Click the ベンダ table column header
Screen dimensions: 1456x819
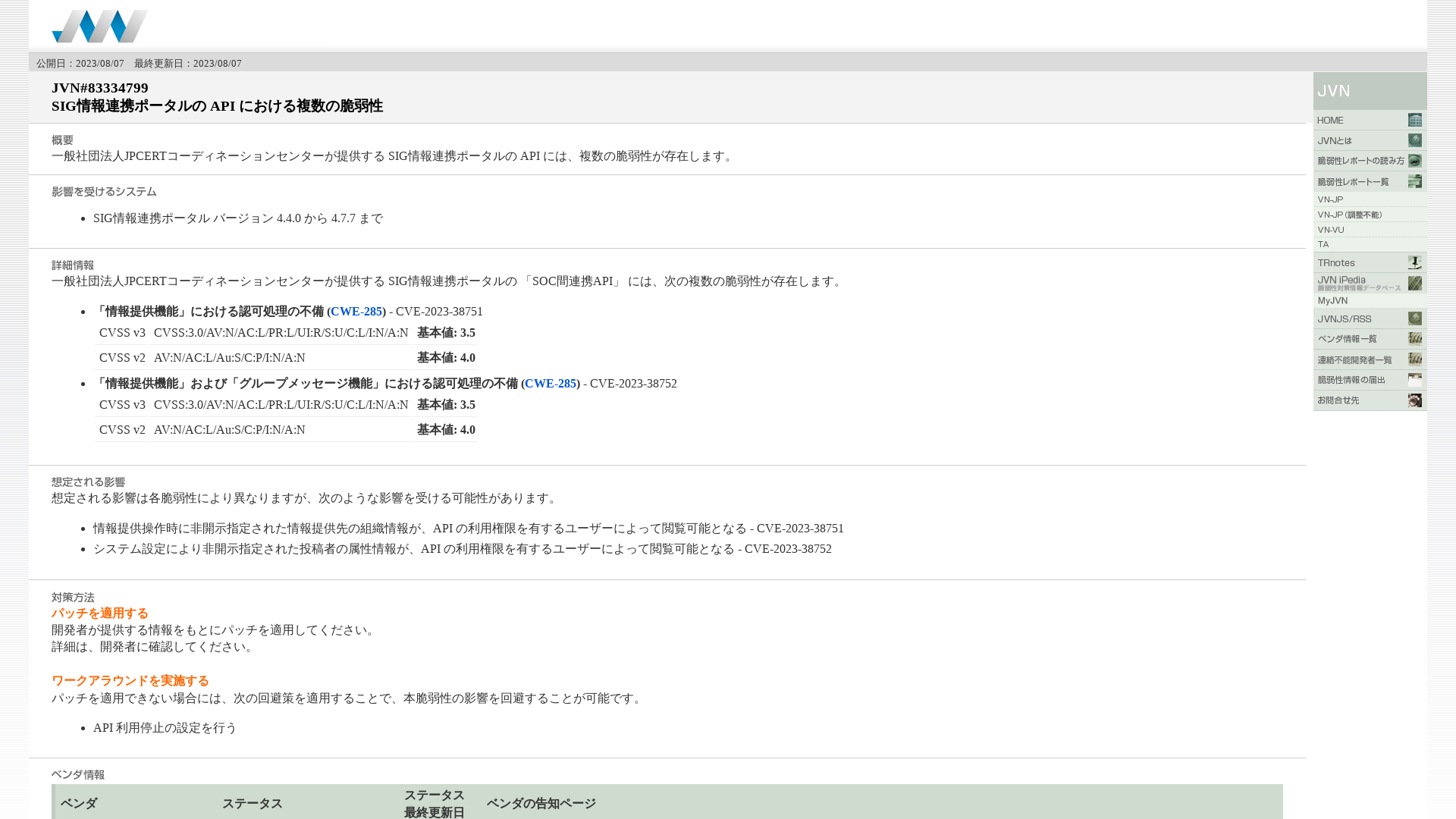[x=79, y=804]
